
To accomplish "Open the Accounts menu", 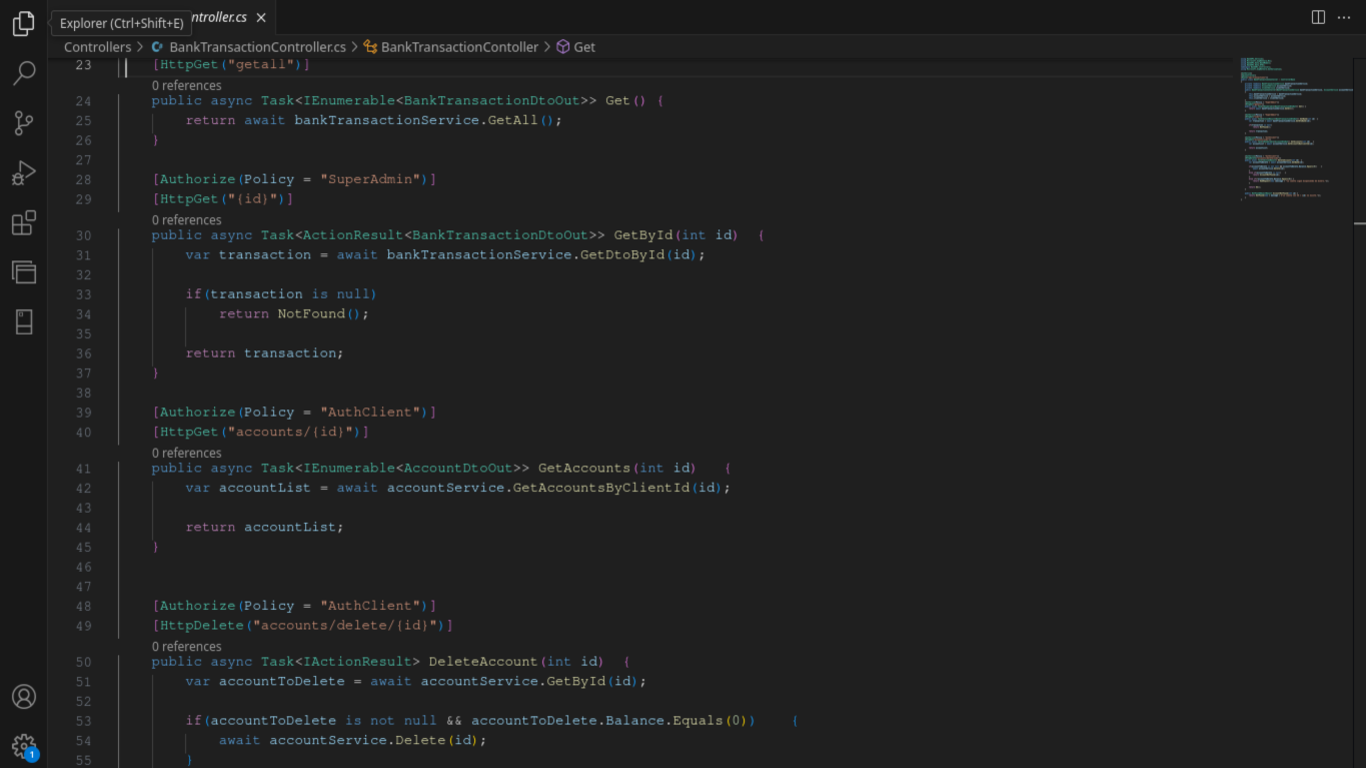I will (x=24, y=697).
